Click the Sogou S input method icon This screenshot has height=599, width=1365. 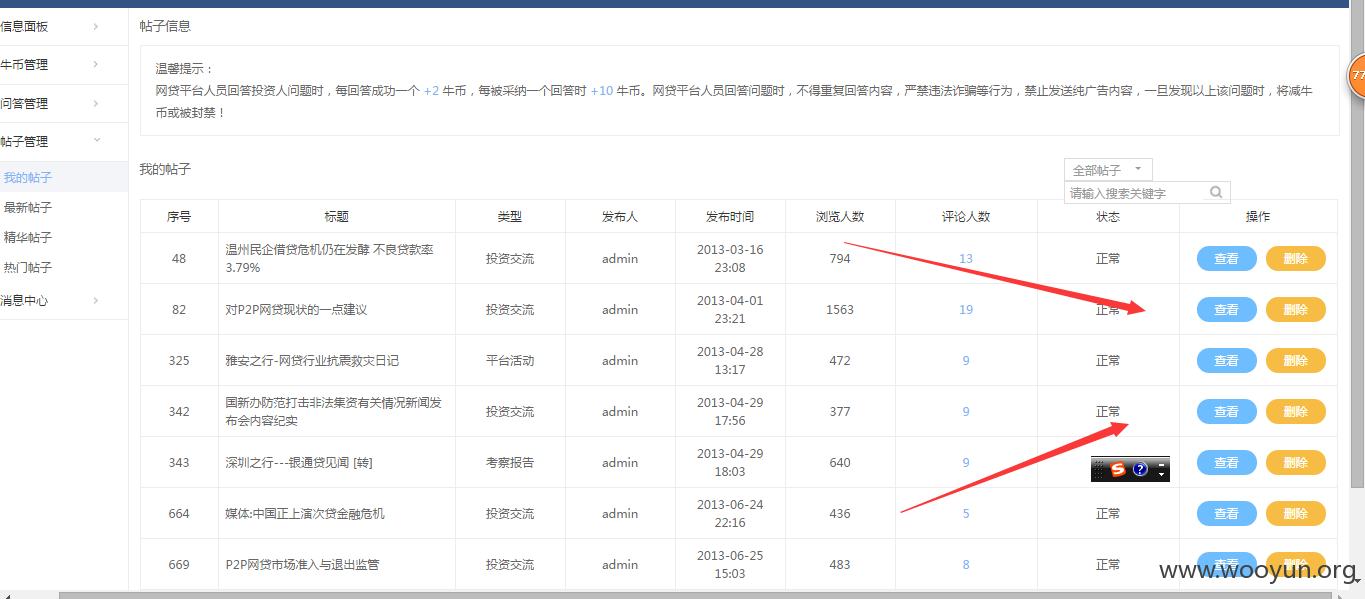click(1118, 468)
